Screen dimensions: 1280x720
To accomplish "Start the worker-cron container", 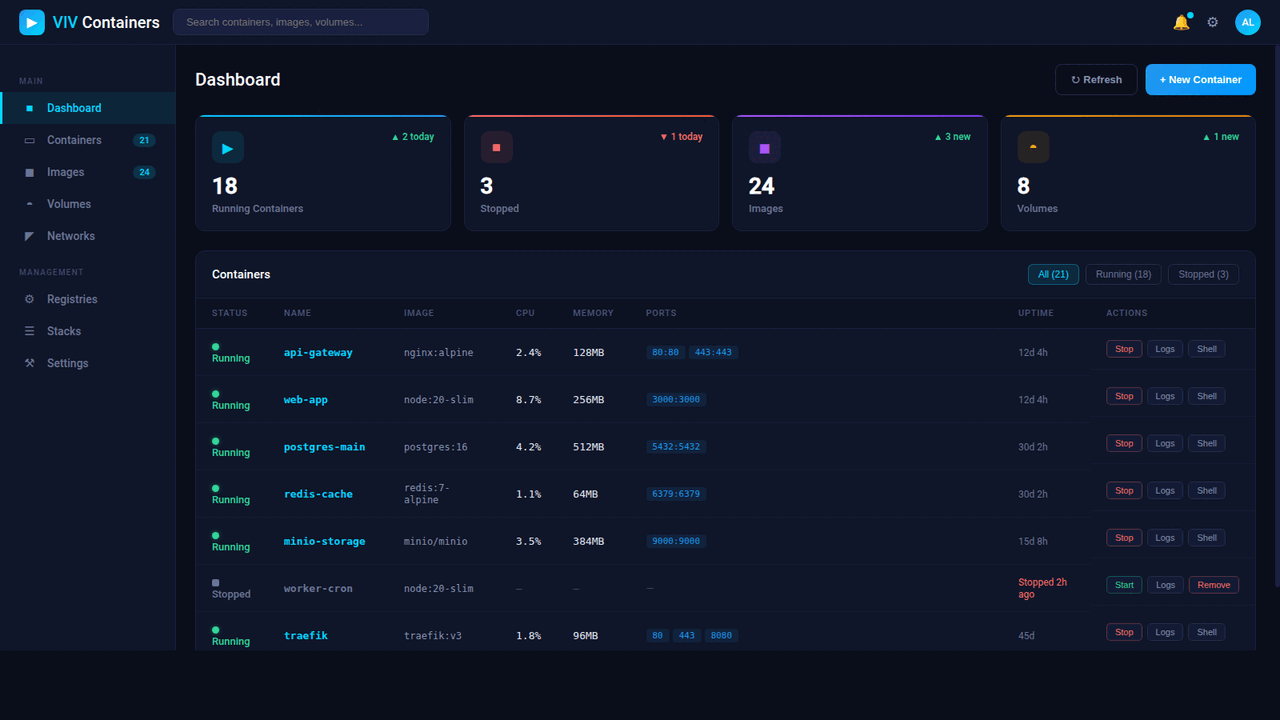I will 1124,584.
